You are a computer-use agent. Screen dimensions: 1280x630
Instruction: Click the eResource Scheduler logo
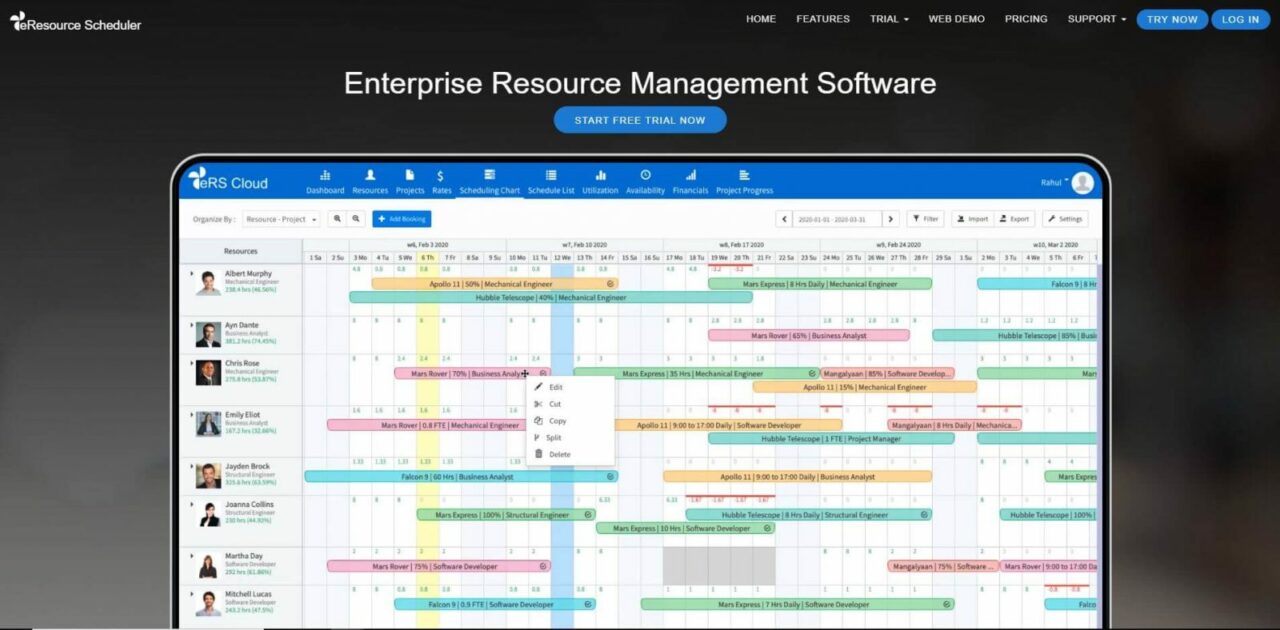pyautogui.click(x=76, y=22)
